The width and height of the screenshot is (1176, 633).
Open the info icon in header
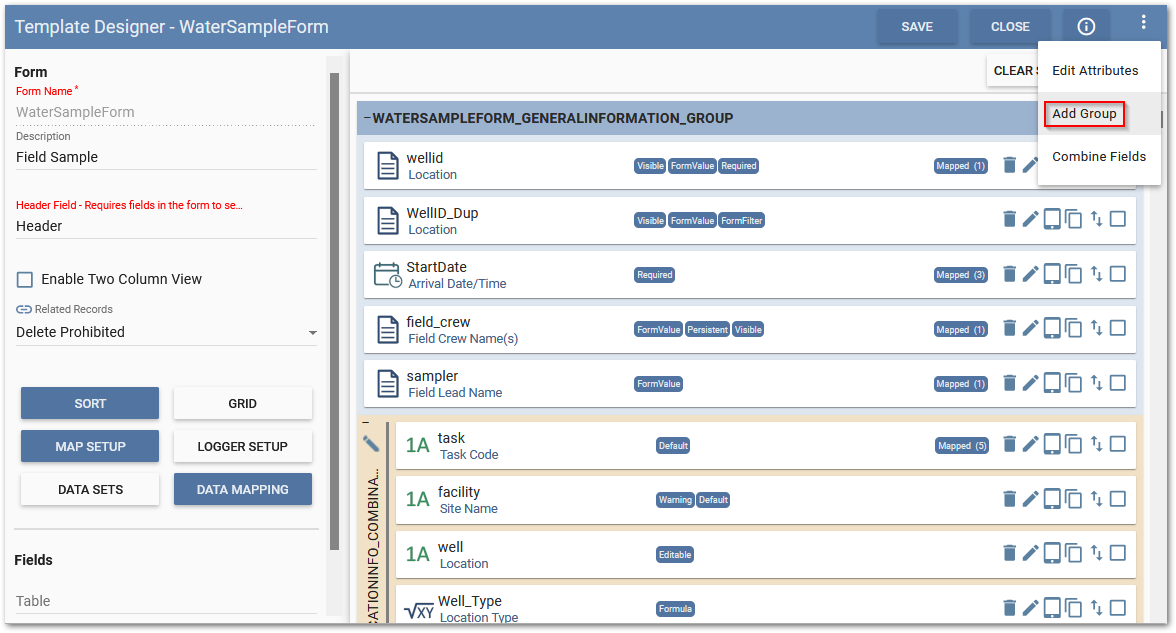(1086, 27)
